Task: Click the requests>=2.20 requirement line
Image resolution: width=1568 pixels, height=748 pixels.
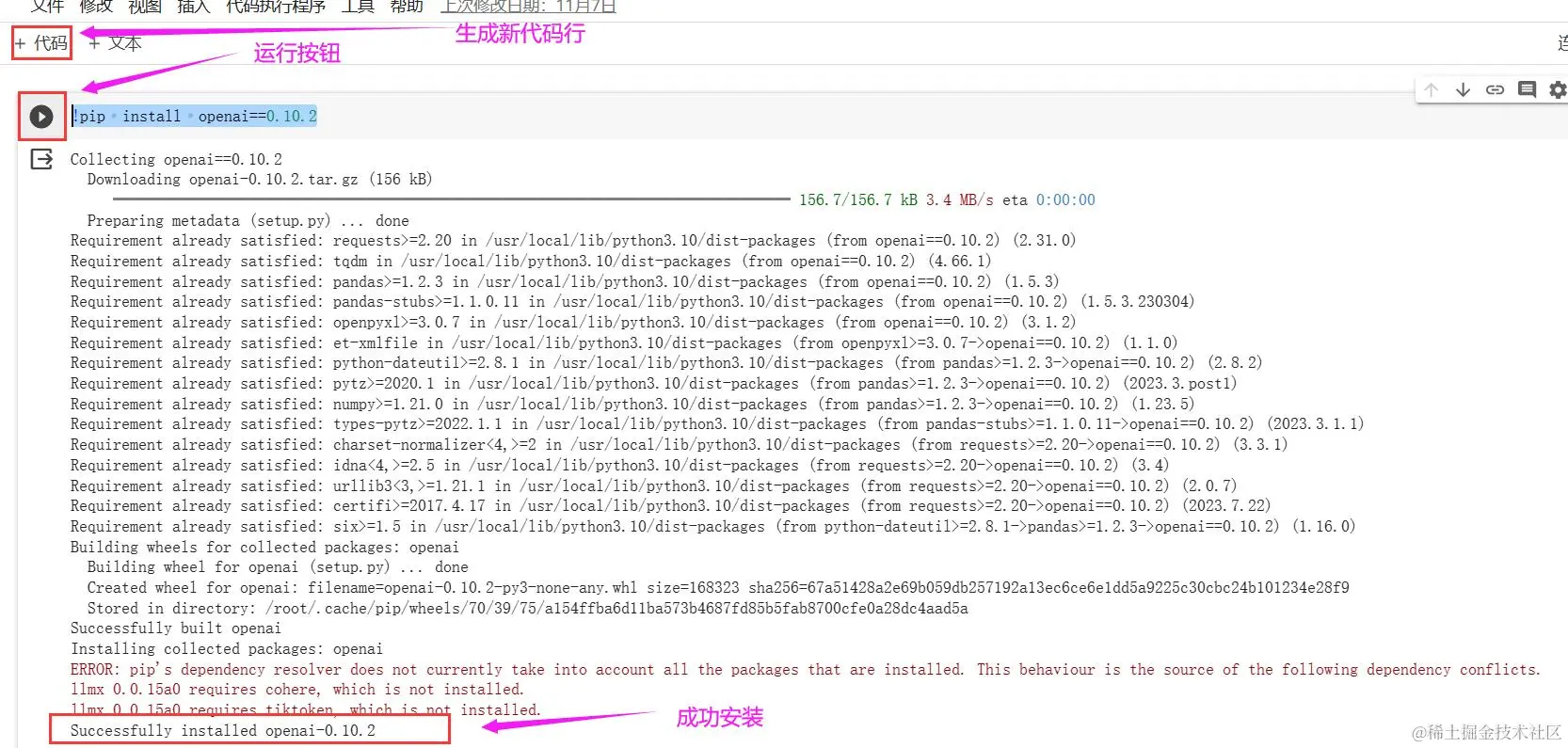Action: point(573,241)
